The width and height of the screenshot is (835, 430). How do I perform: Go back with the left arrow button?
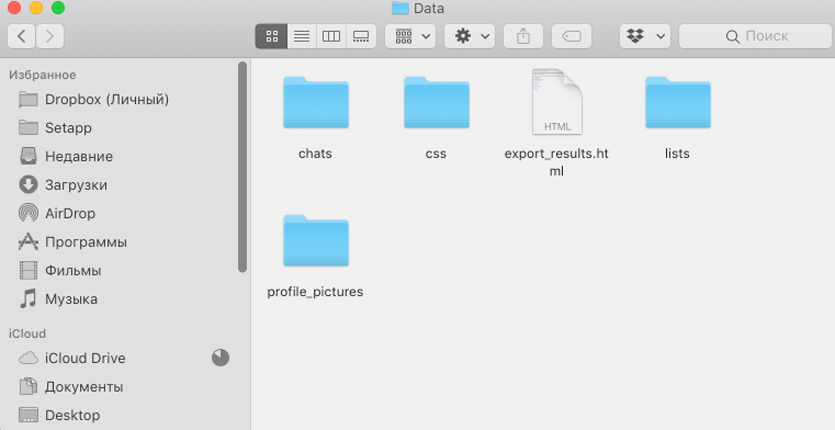21,36
